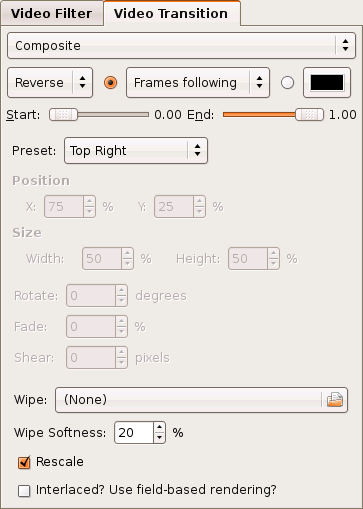Viewport: 363px width, 509px height.
Task: Click the Start slider handle
Action: pyautogui.click(x=63, y=115)
